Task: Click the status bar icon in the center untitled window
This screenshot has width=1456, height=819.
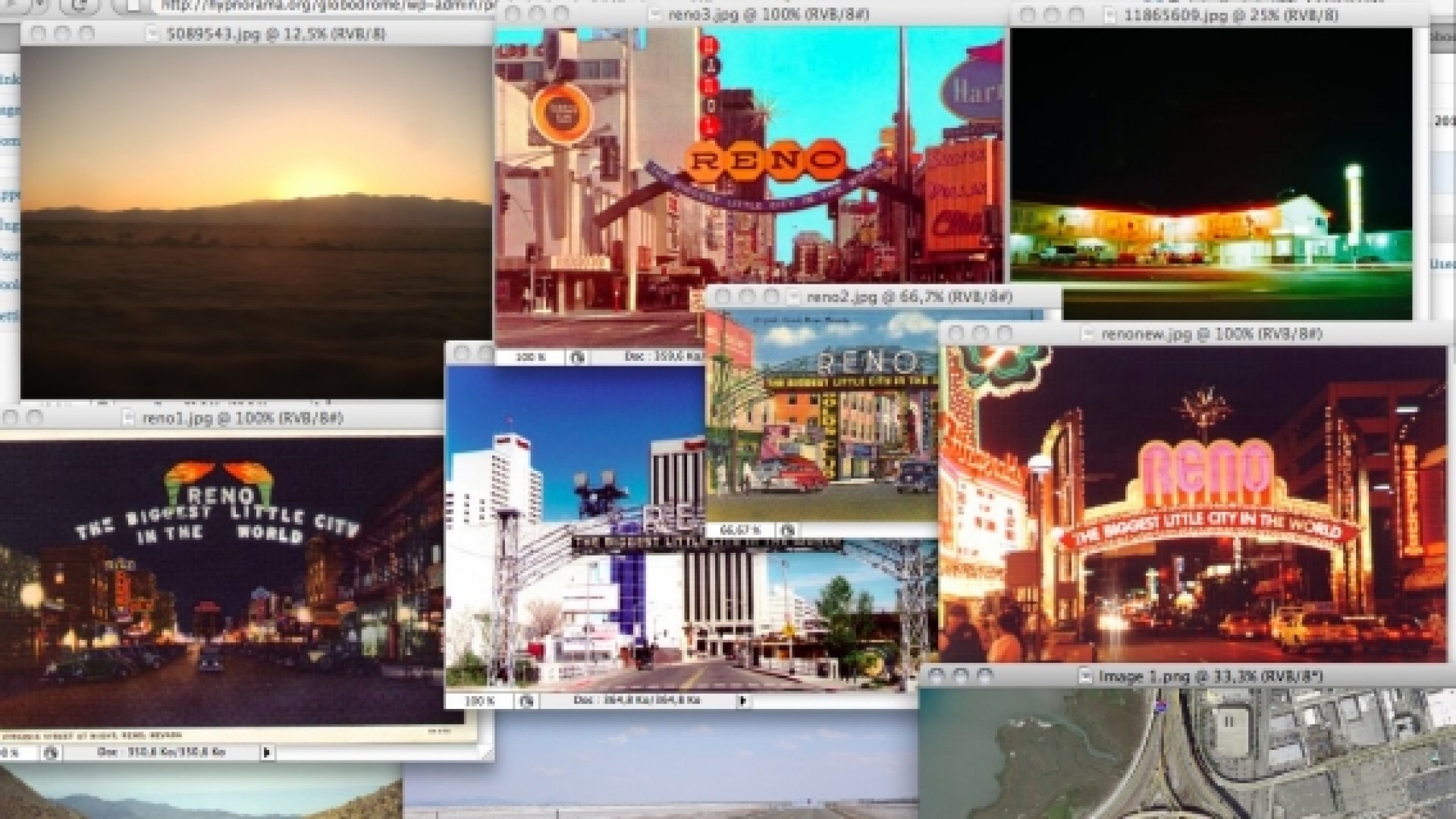Action: pos(526,701)
